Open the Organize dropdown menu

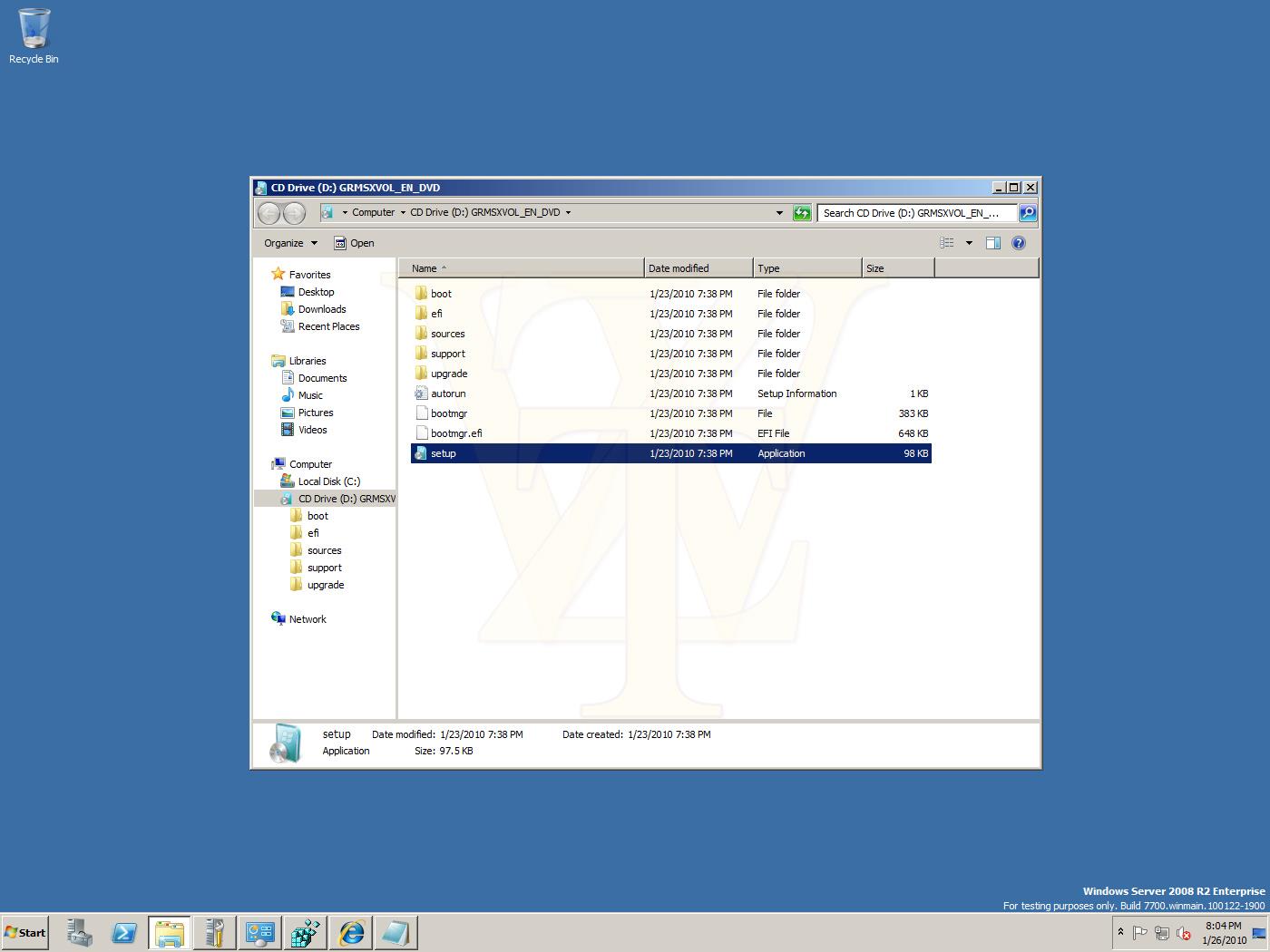pyautogui.click(x=290, y=243)
